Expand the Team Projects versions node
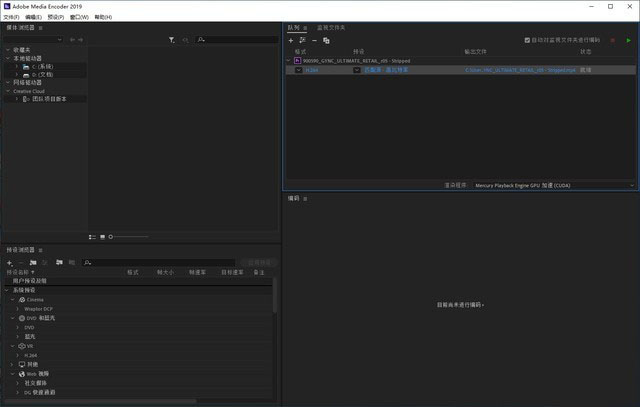Image resolution: width=640 pixels, height=407 pixels. click(x=17, y=99)
